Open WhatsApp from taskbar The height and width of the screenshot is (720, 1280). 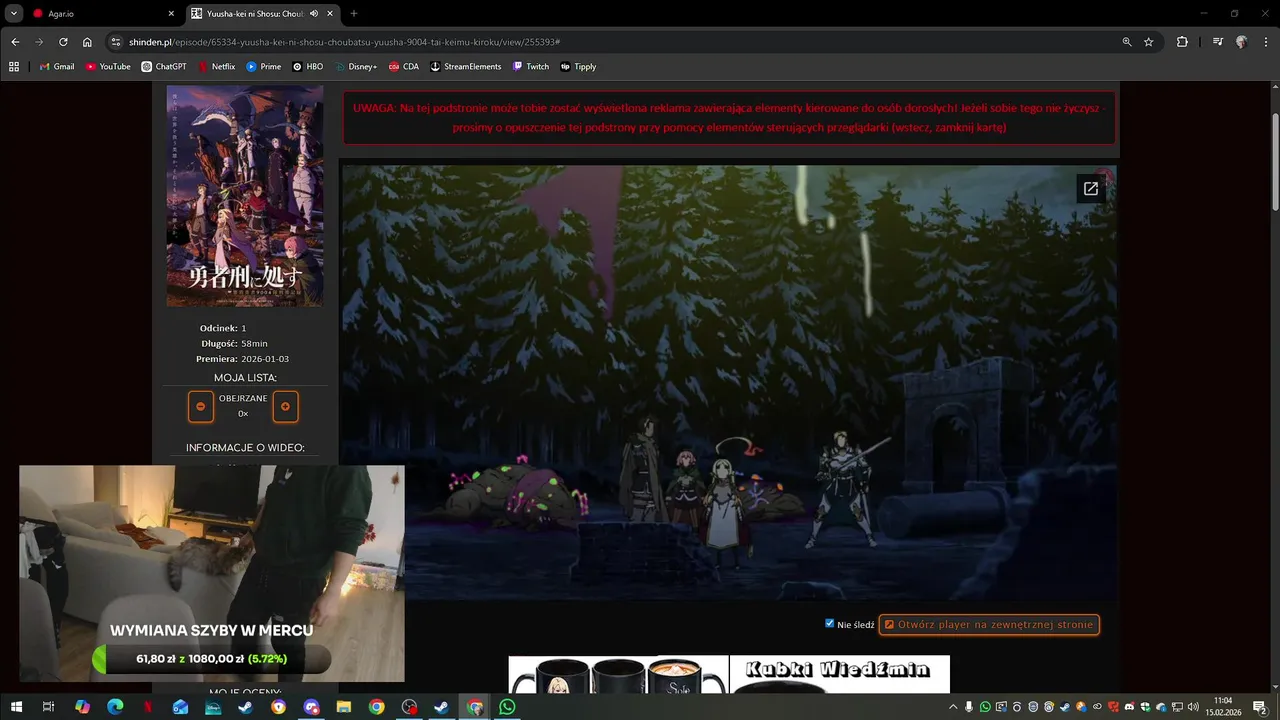(x=507, y=707)
